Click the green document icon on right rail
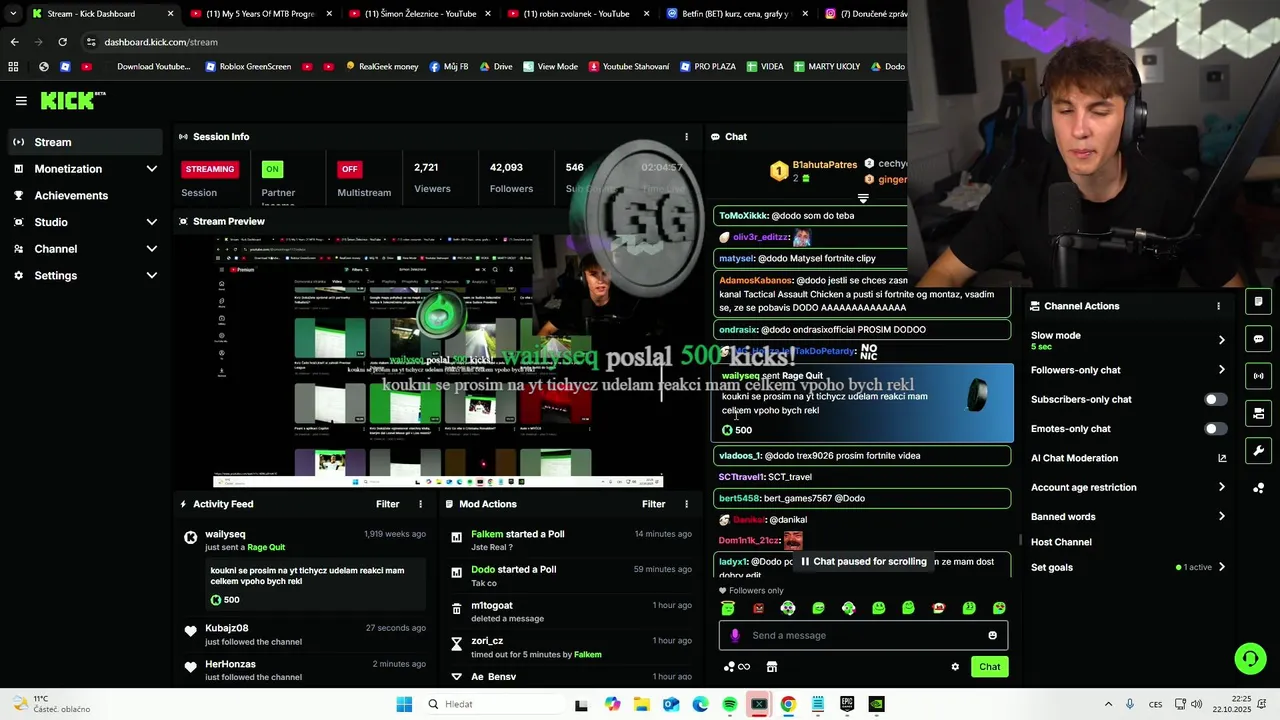This screenshot has height=720, width=1280. (1259, 302)
